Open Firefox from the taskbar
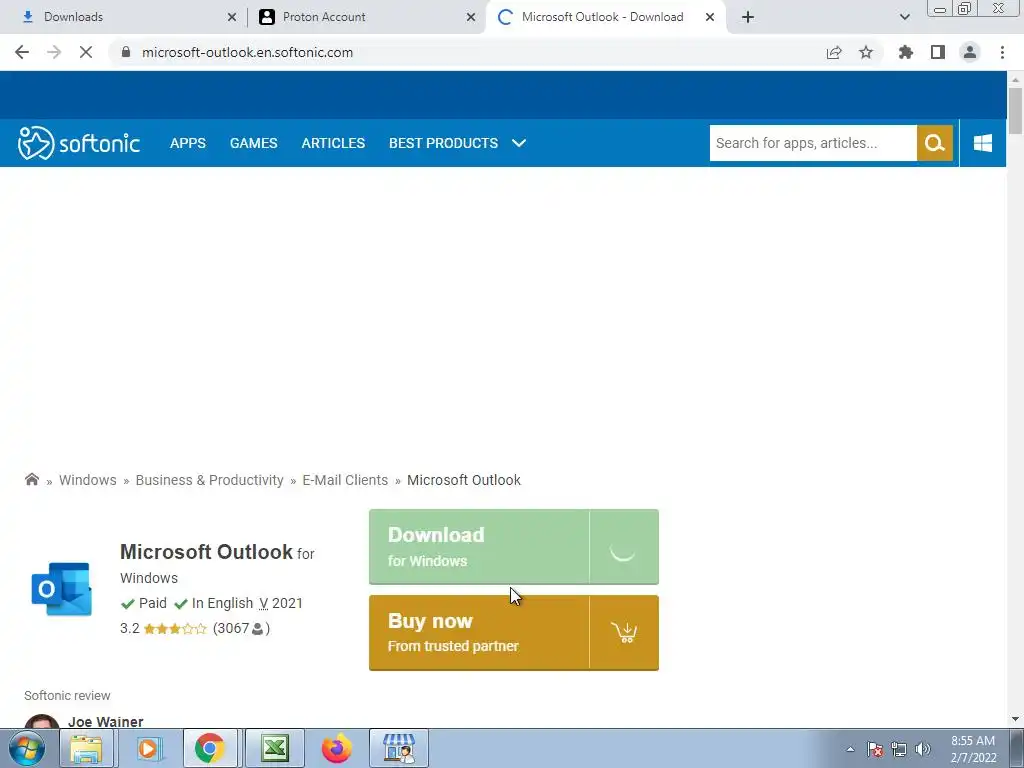 pos(337,748)
